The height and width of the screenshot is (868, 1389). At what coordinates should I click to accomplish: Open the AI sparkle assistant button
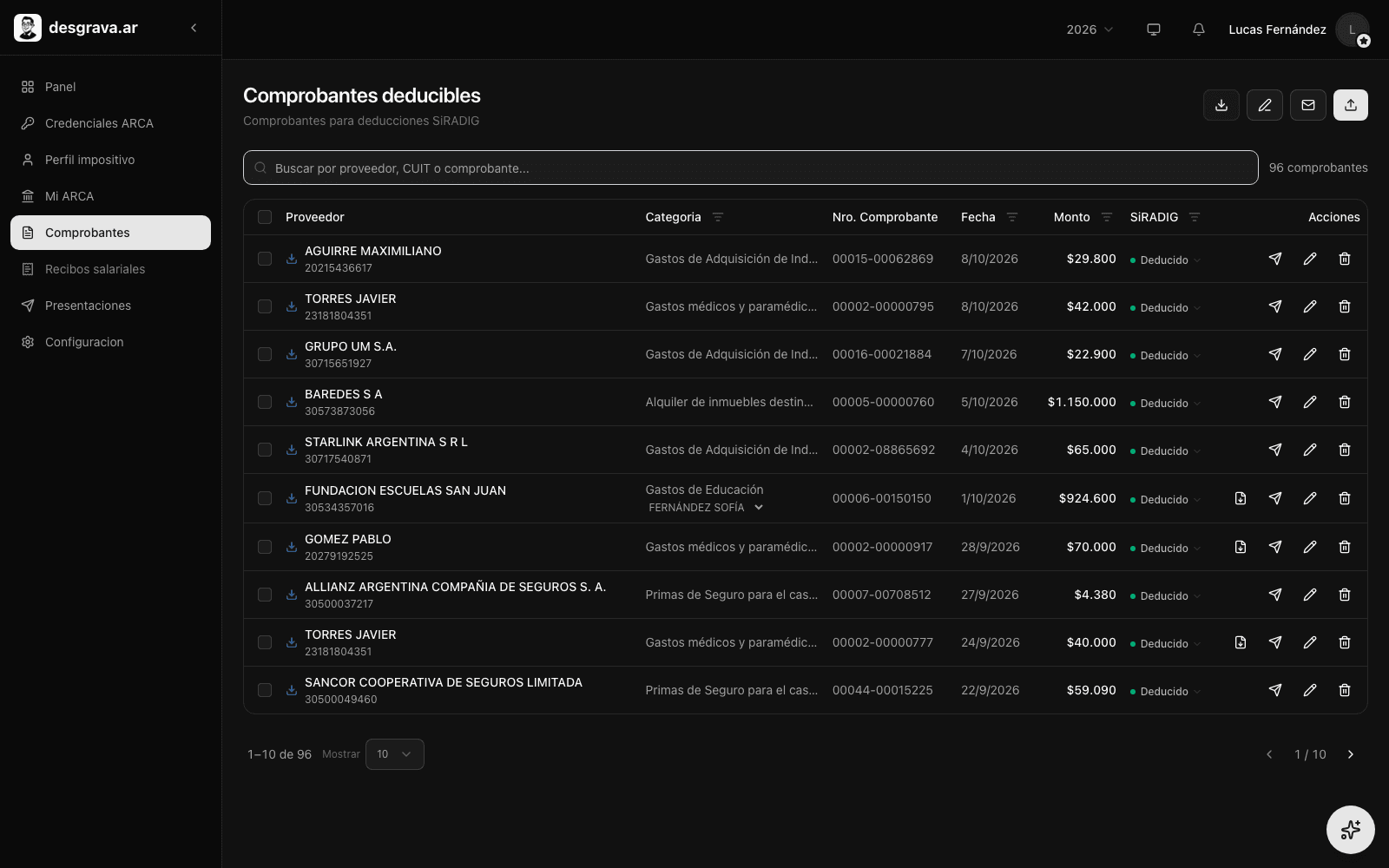pos(1351,830)
